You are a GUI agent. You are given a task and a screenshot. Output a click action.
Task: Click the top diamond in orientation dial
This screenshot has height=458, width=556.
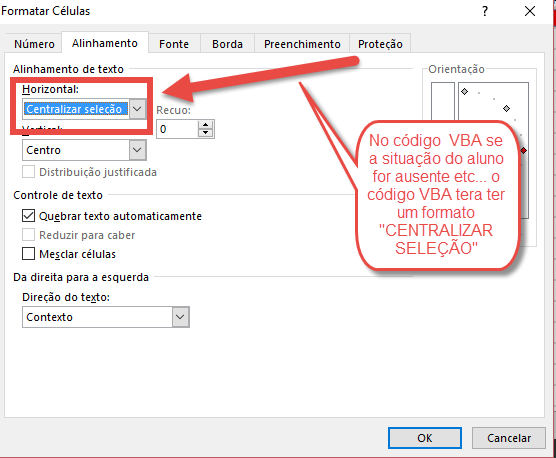click(465, 91)
